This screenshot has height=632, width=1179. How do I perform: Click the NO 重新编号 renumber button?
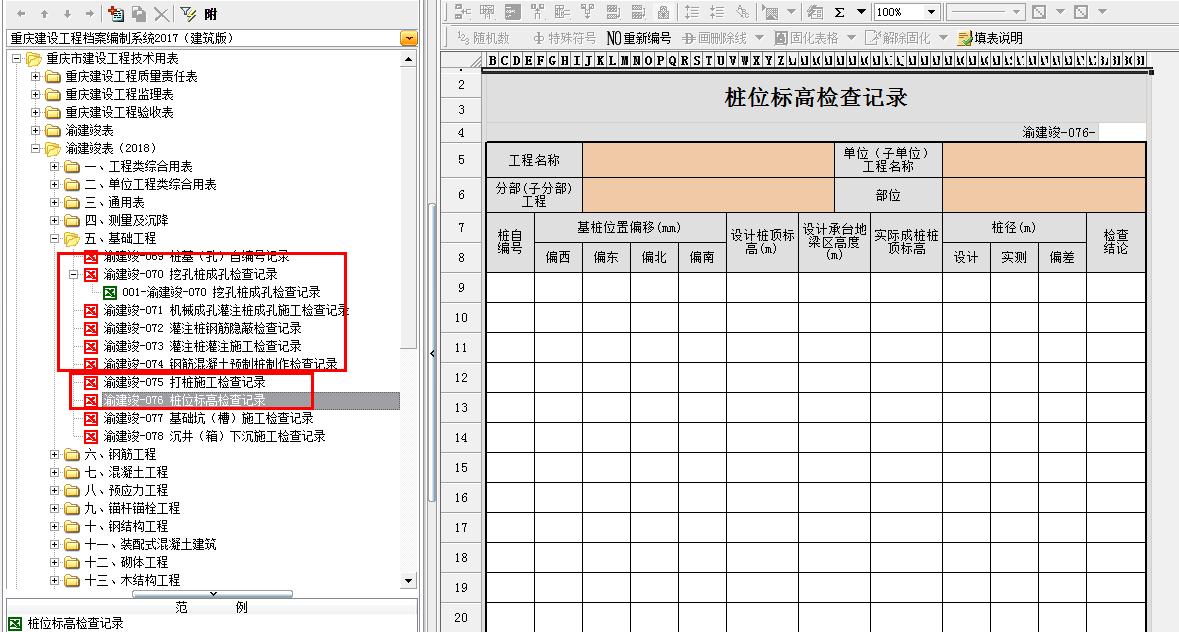click(639, 38)
